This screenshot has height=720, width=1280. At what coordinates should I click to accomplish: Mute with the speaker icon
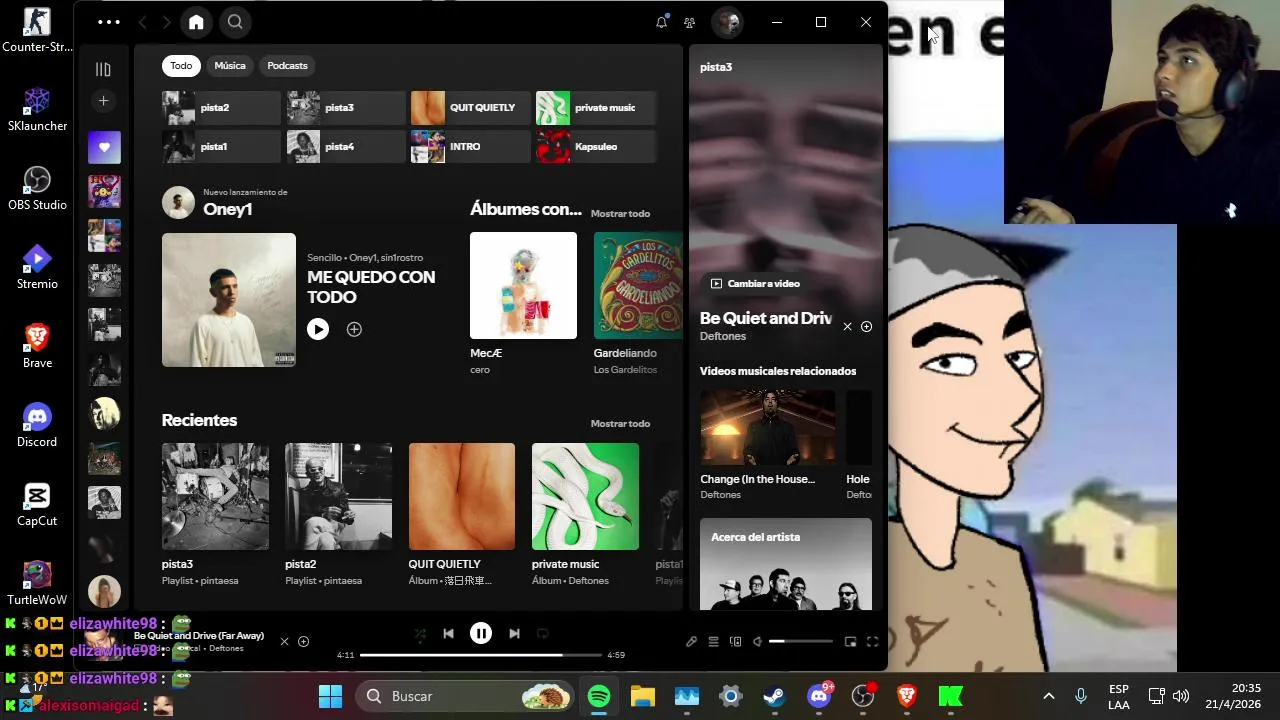point(757,642)
